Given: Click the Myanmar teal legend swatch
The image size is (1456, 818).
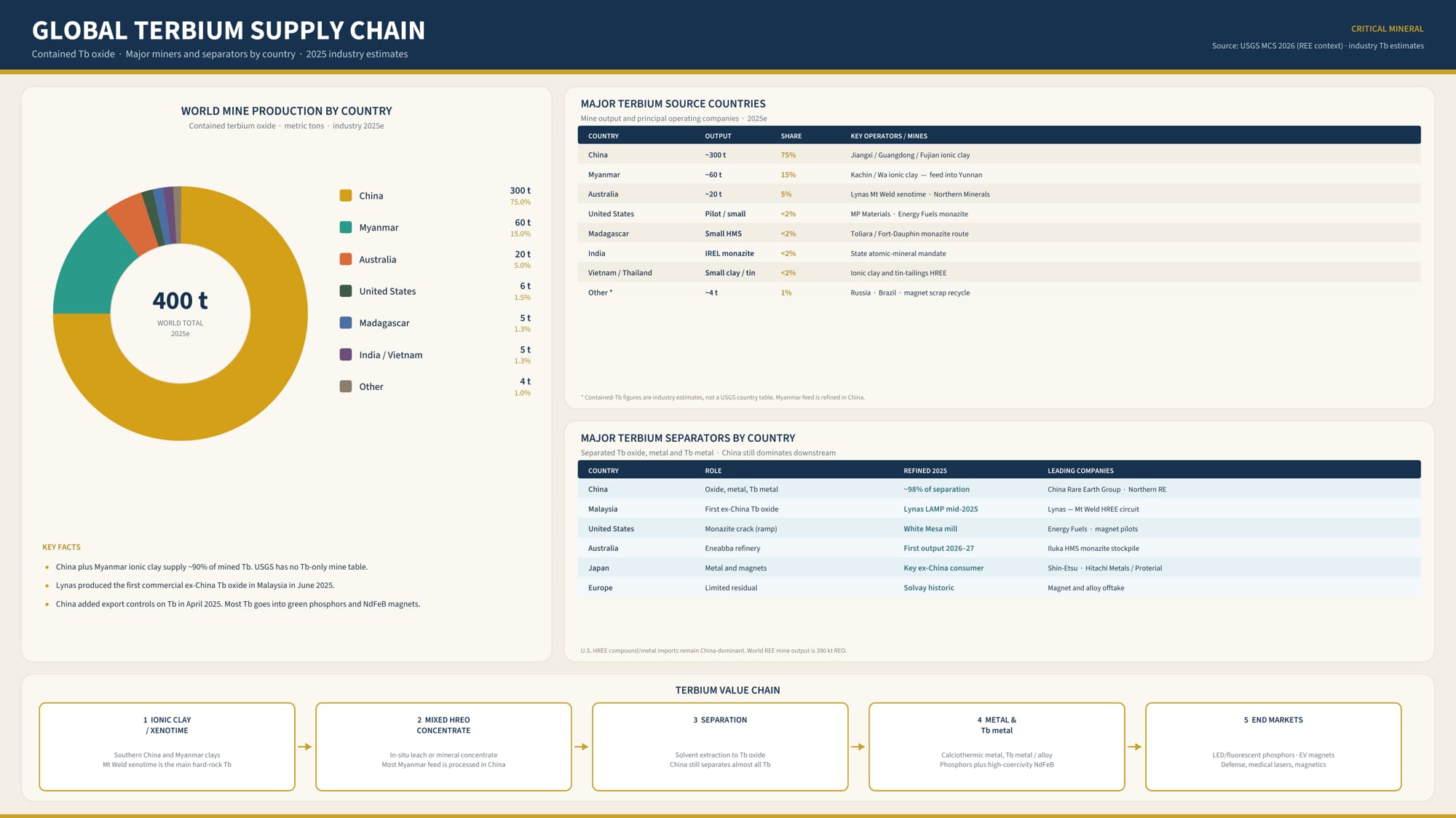Looking at the screenshot, I should point(346,227).
